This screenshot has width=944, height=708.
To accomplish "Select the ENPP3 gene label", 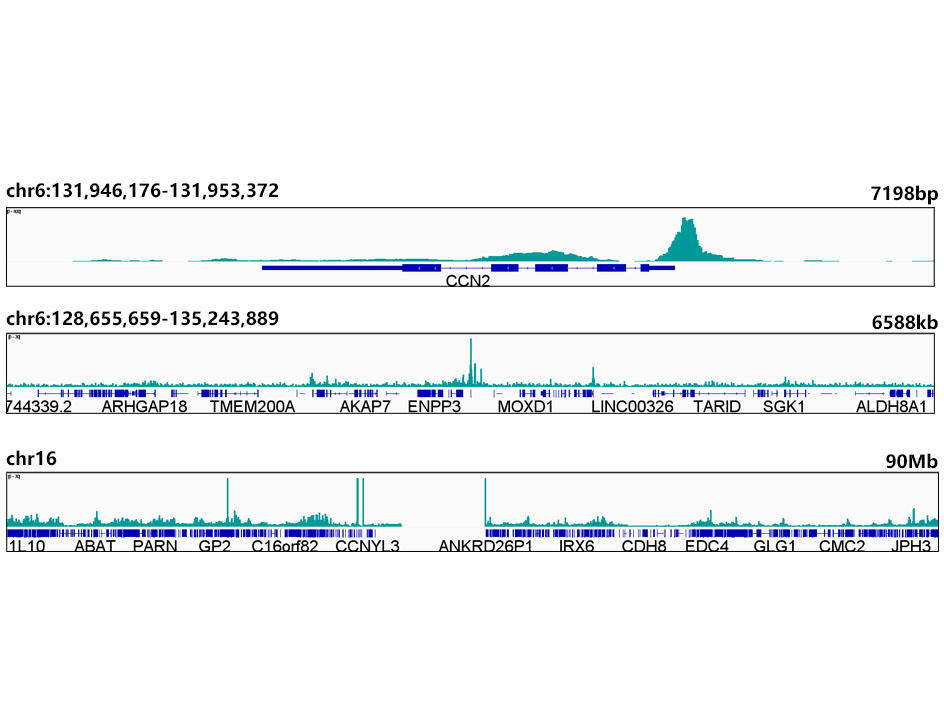I will pos(434,407).
